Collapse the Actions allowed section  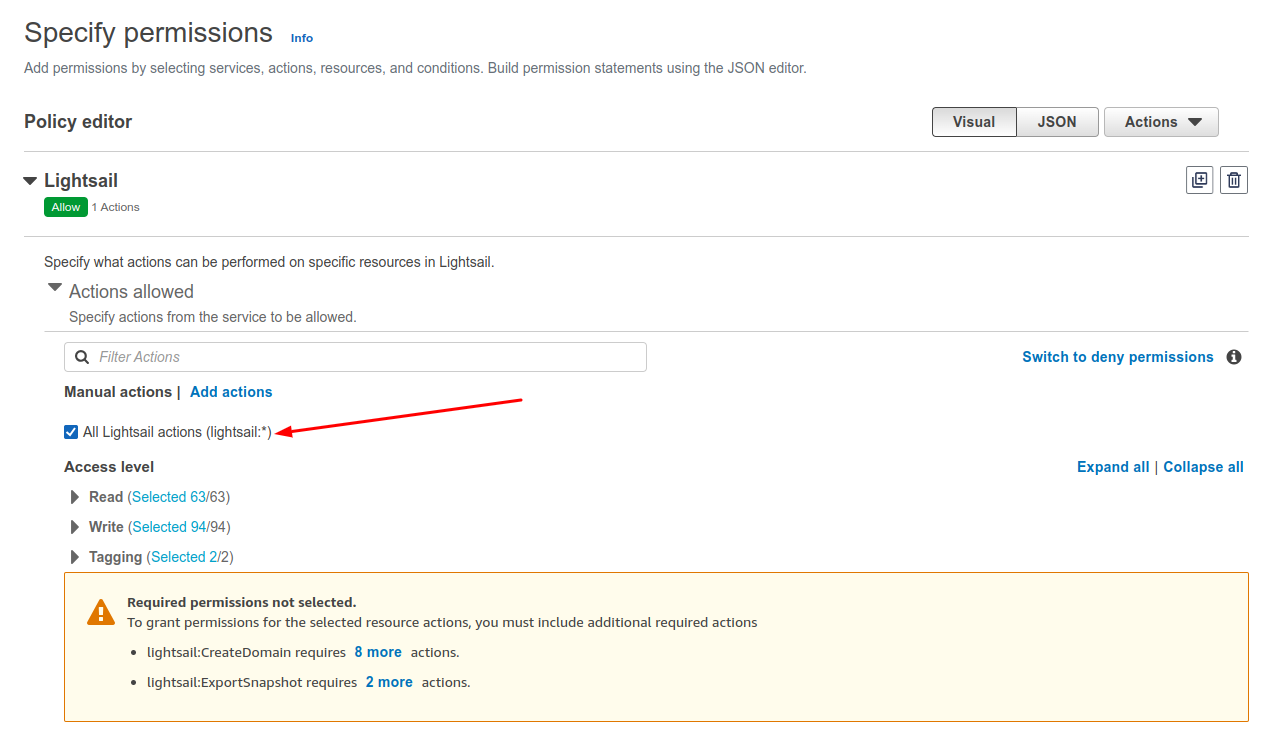(x=55, y=287)
